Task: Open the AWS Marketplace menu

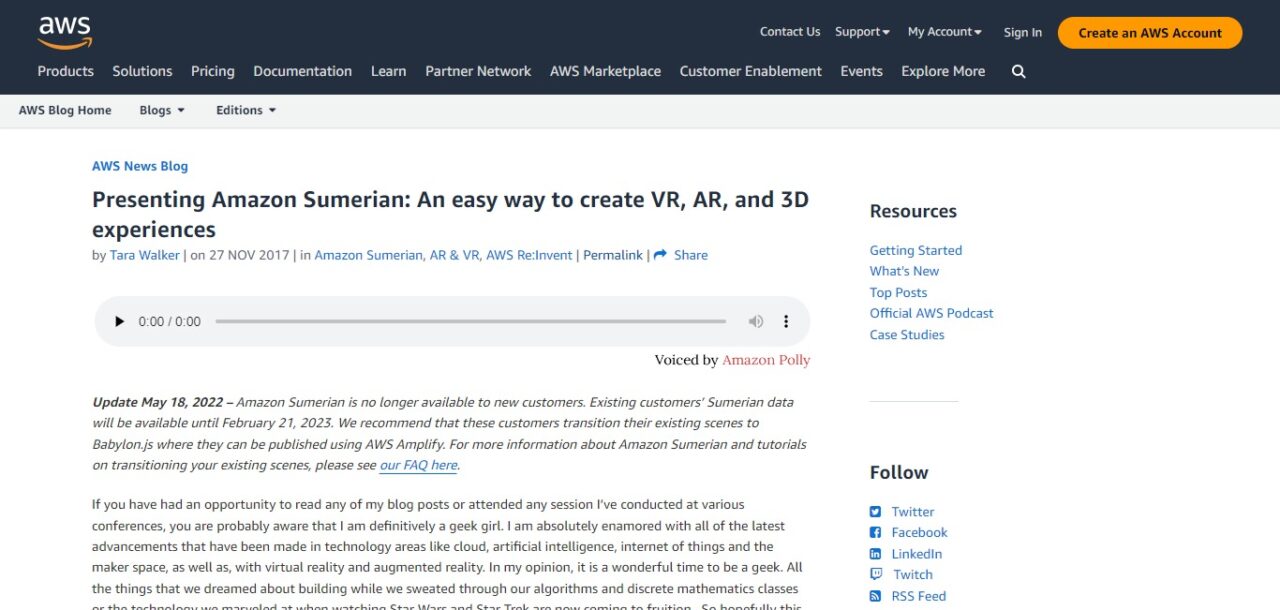Action: coord(605,71)
